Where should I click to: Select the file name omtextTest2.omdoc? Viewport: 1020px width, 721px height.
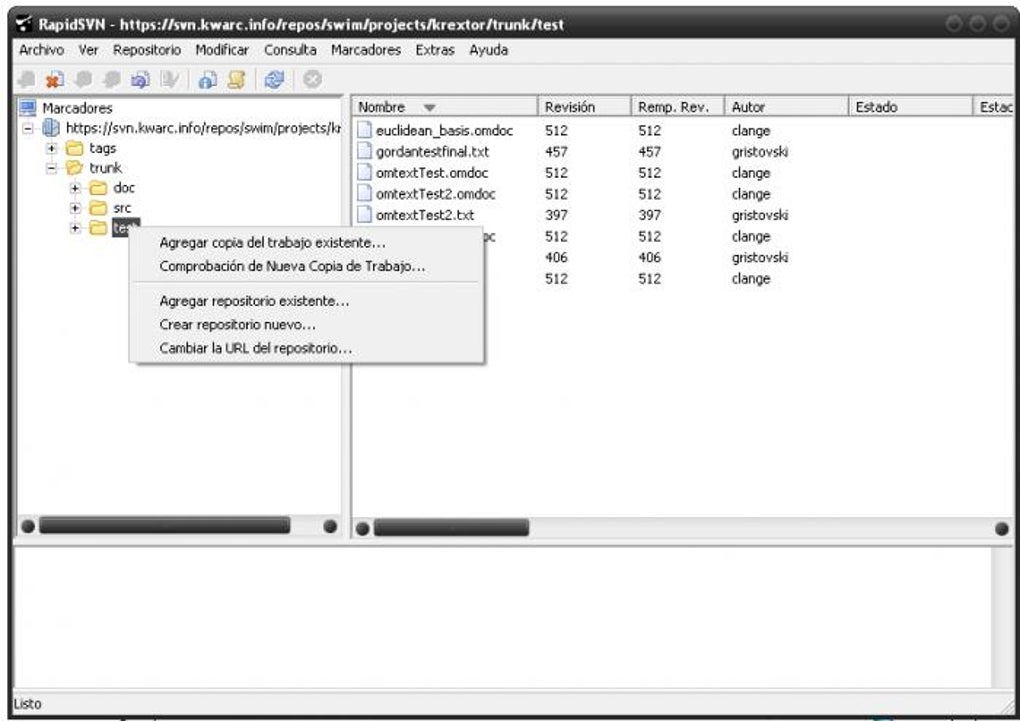click(x=436, y=194)
